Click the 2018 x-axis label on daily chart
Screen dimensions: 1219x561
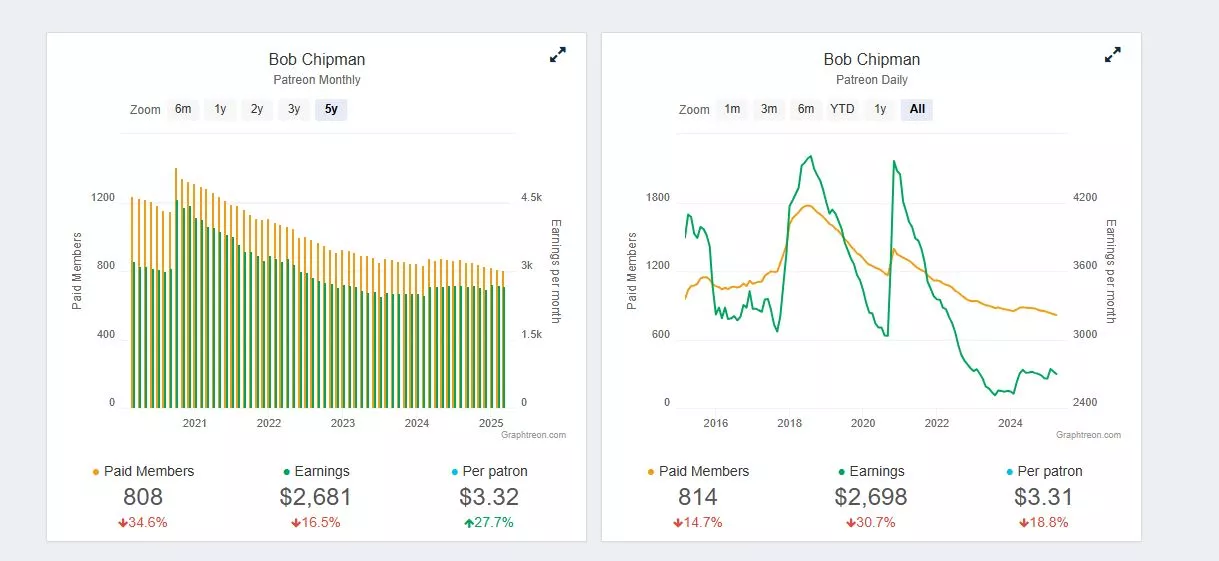pyautogui.click(x=790, y=423)
